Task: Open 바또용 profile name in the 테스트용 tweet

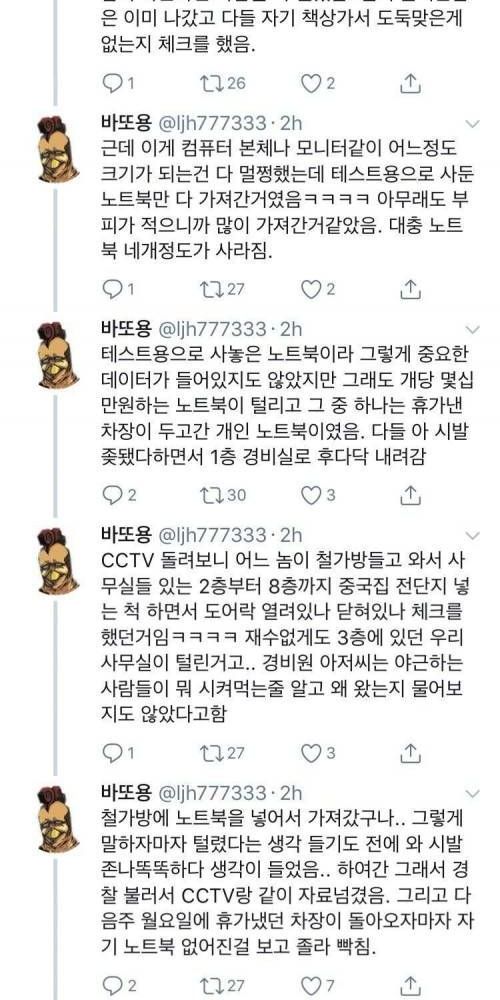Action: 126,329
